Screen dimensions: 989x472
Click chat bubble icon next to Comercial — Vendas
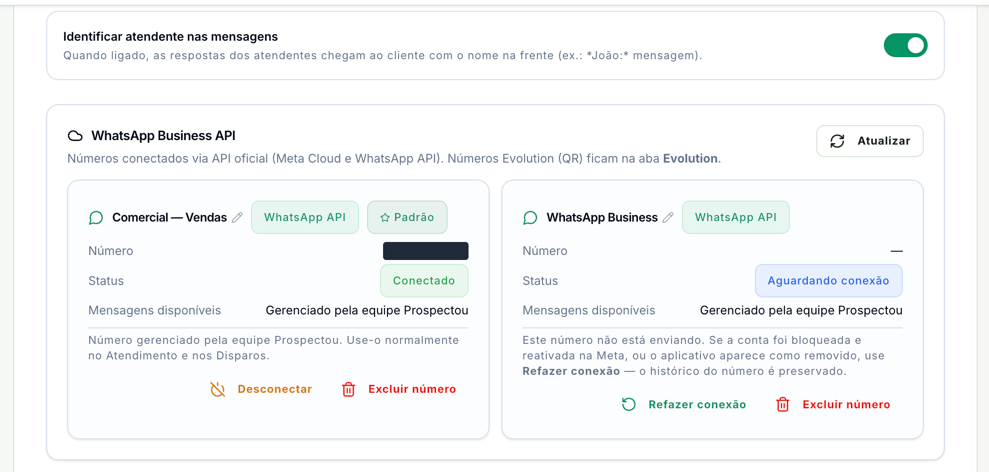96,218
